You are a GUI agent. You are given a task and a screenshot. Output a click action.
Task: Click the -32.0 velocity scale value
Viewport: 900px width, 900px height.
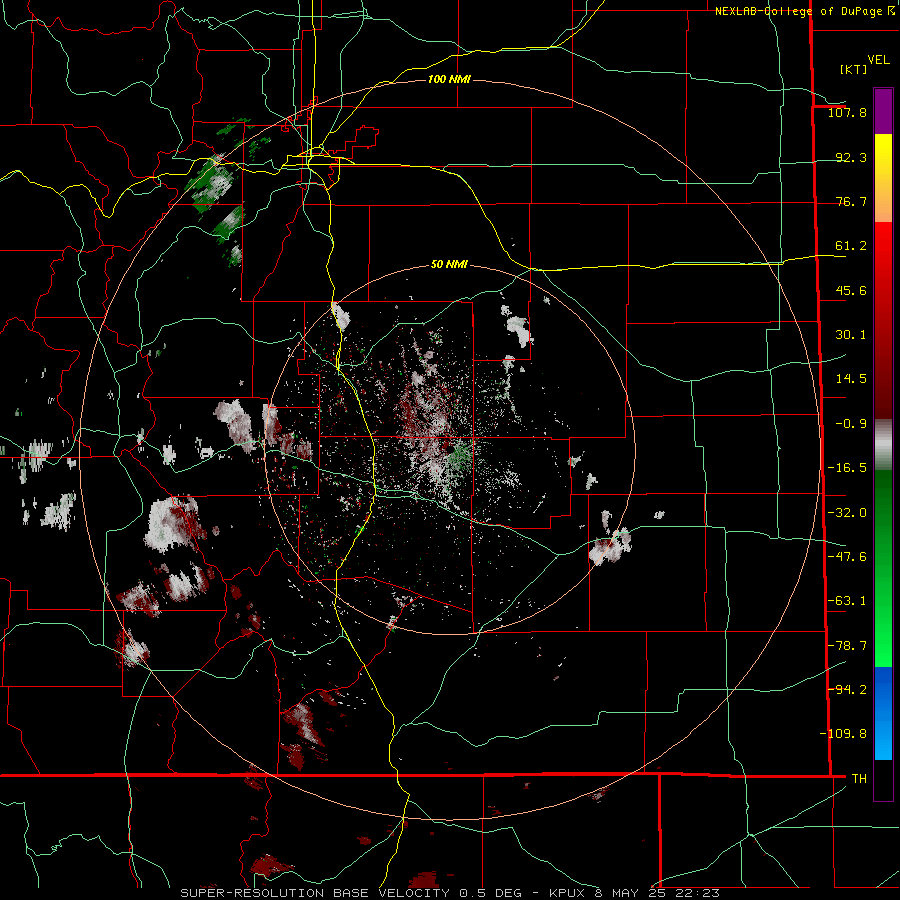(x=847, y=513)
